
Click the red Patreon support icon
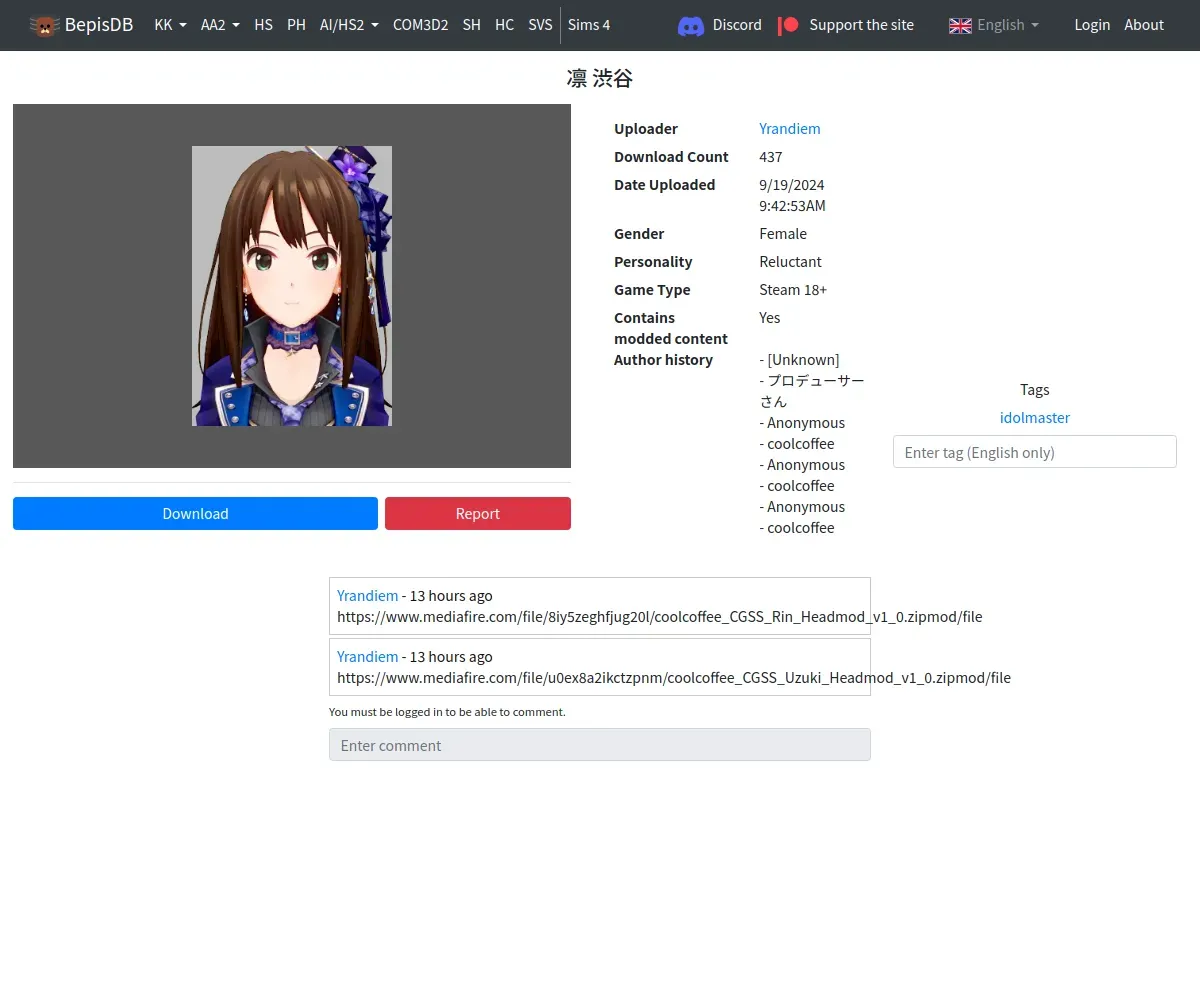[x=788, y=25]
